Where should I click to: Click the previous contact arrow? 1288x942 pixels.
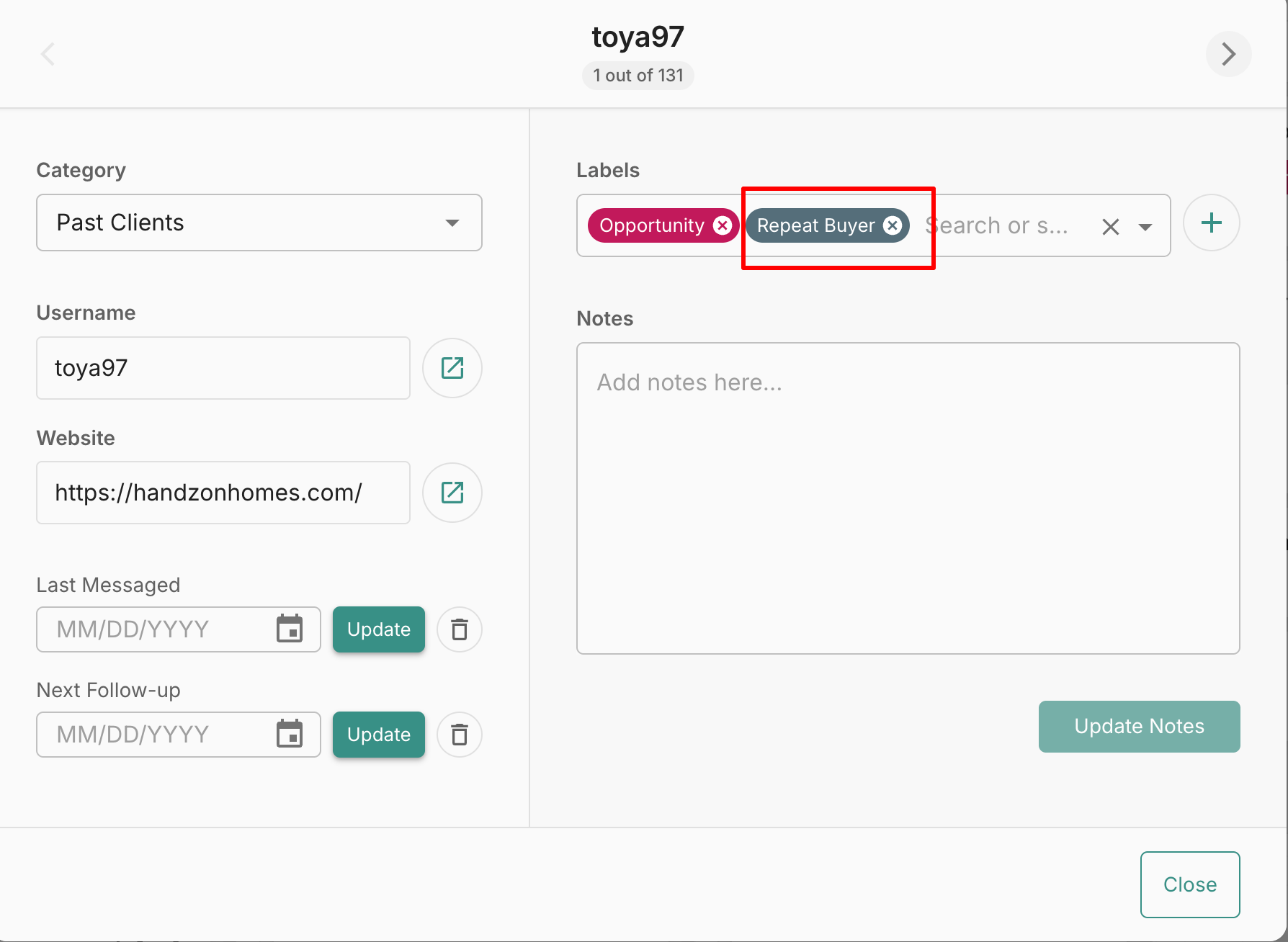[x=48, y=54]
